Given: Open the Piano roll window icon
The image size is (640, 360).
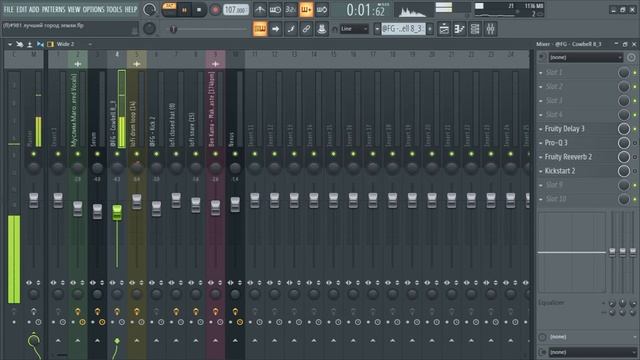Looking at the screenshot, I should 460,29.
